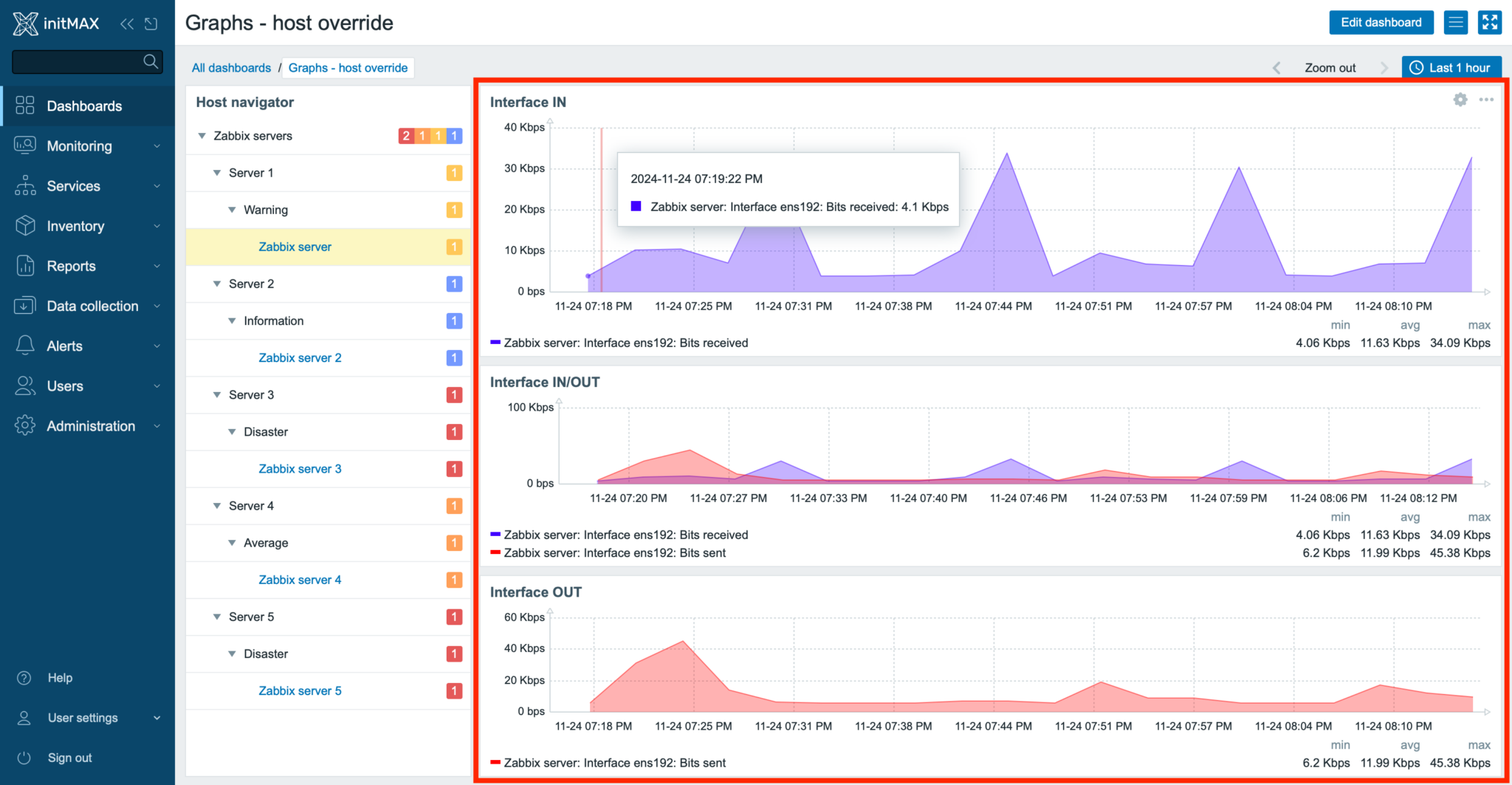Click the purple Bits received legend swatch
This screenshot has height=785, width=1512.
(x=495, y=343)
